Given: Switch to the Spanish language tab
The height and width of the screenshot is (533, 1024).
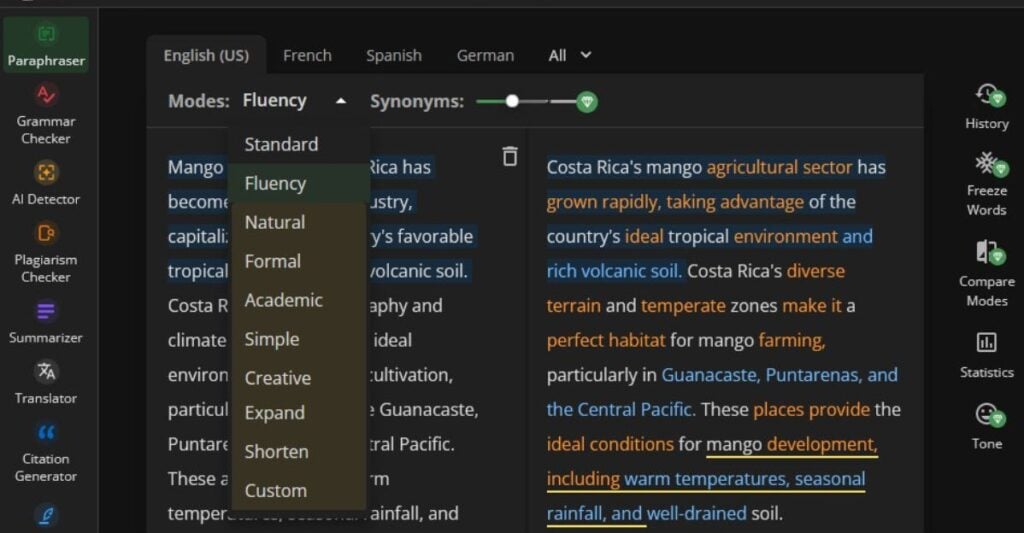Looking at the screenshot, I should (x=393, y=56).
